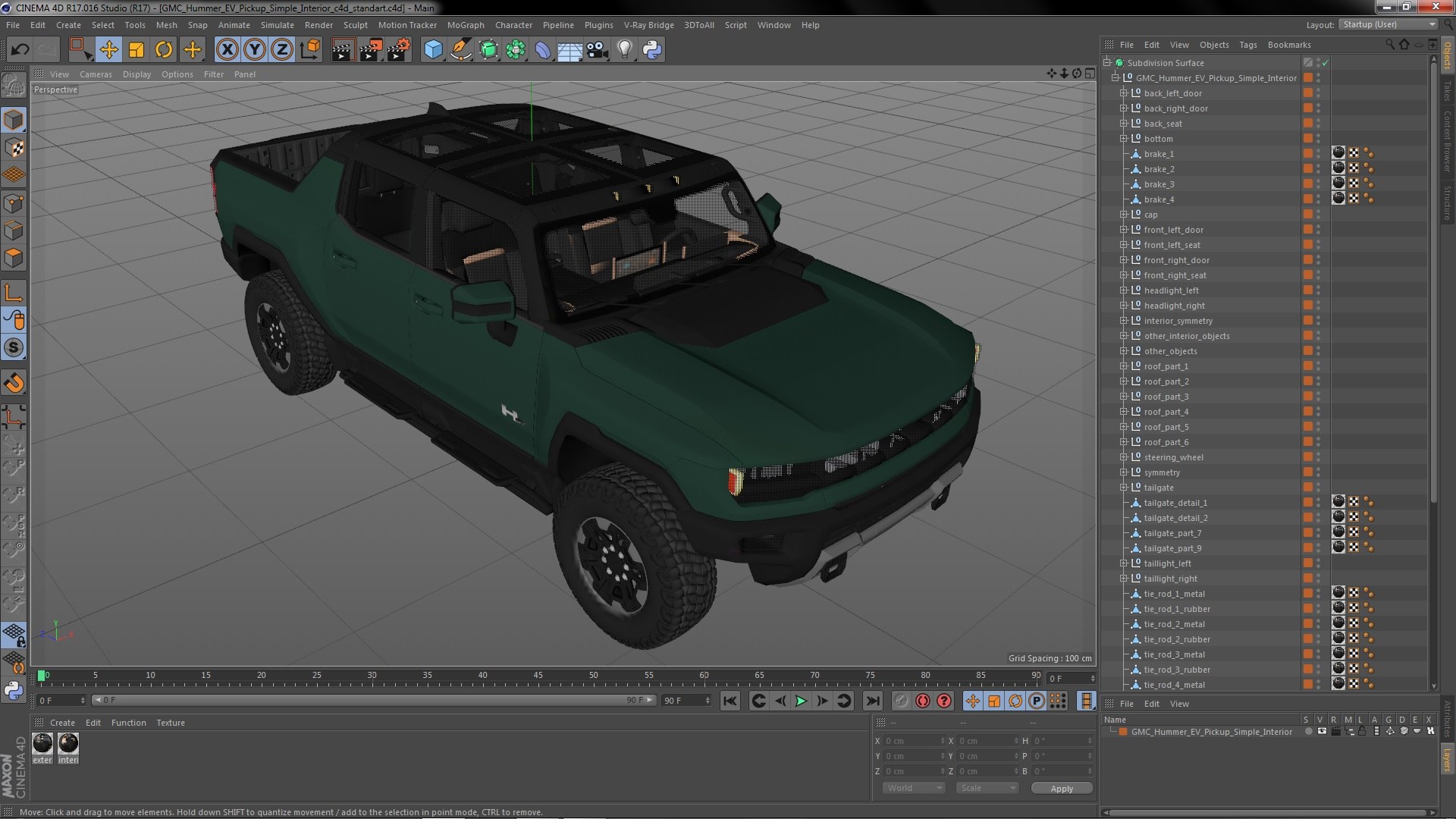Viewport: 1456px width, 819px height.
Task: Expand the front_left_seat object
Action: 1124,245
